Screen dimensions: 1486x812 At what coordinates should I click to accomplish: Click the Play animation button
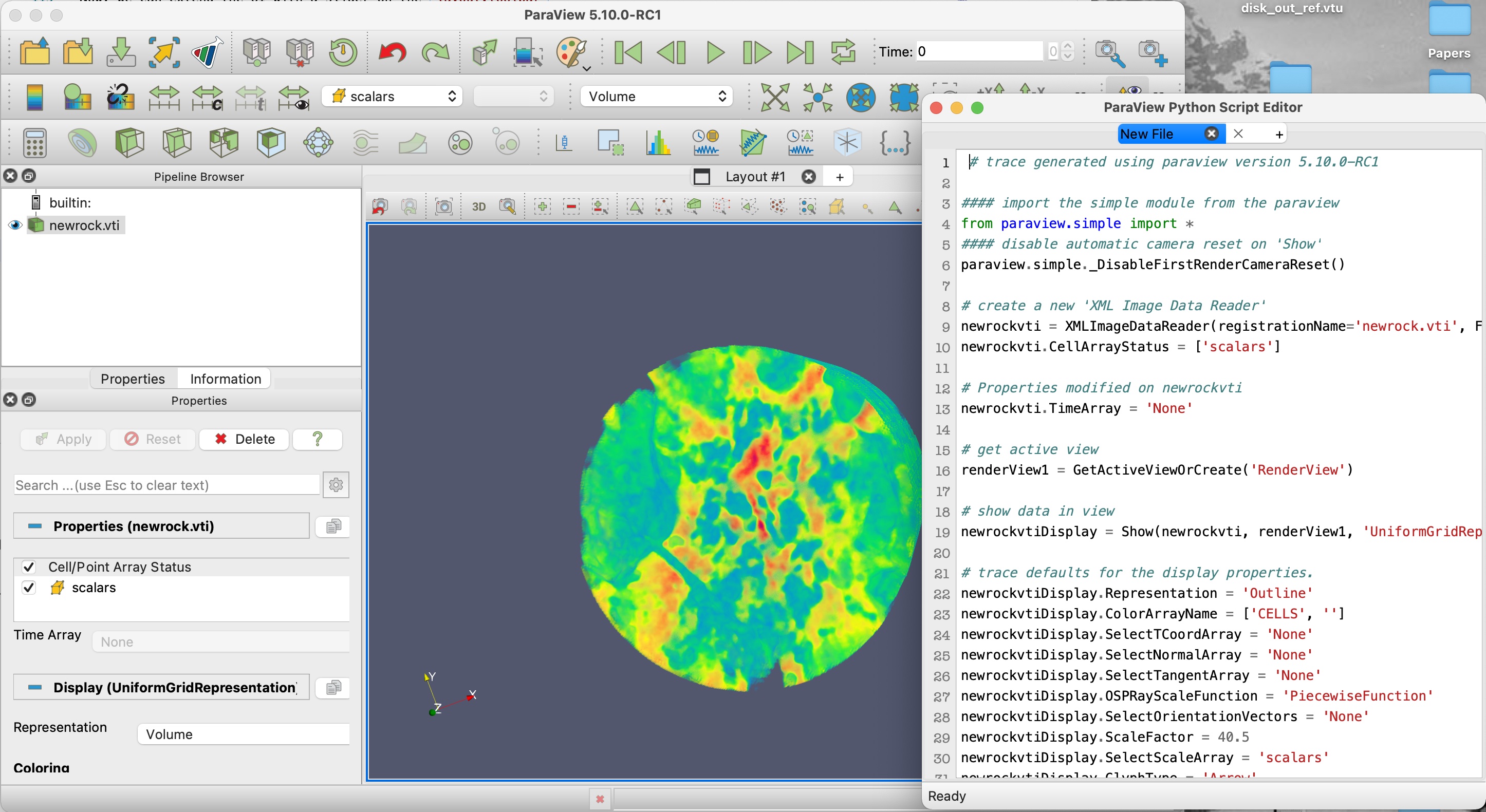point(715,52)
